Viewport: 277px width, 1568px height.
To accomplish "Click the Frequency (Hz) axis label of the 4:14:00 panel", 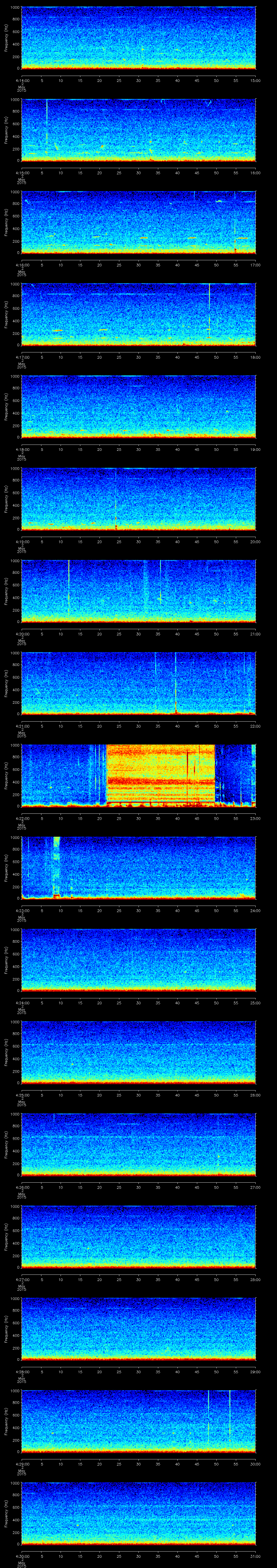I will click(6, 38).
